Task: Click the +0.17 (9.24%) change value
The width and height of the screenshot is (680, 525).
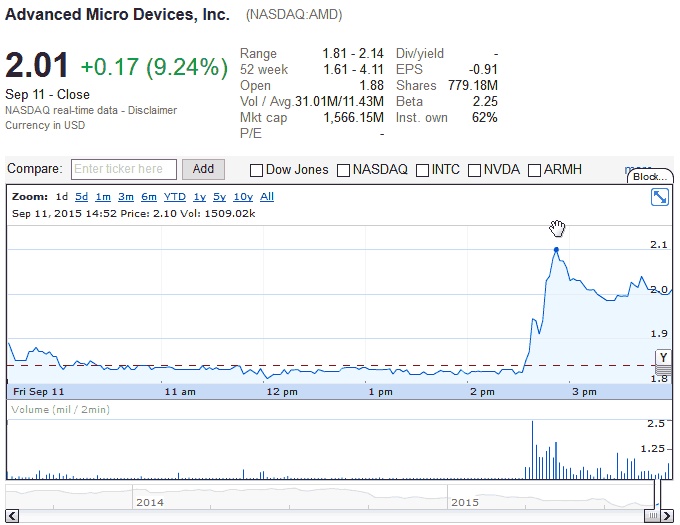Action: pyautogui.click(x=154, y=67)
